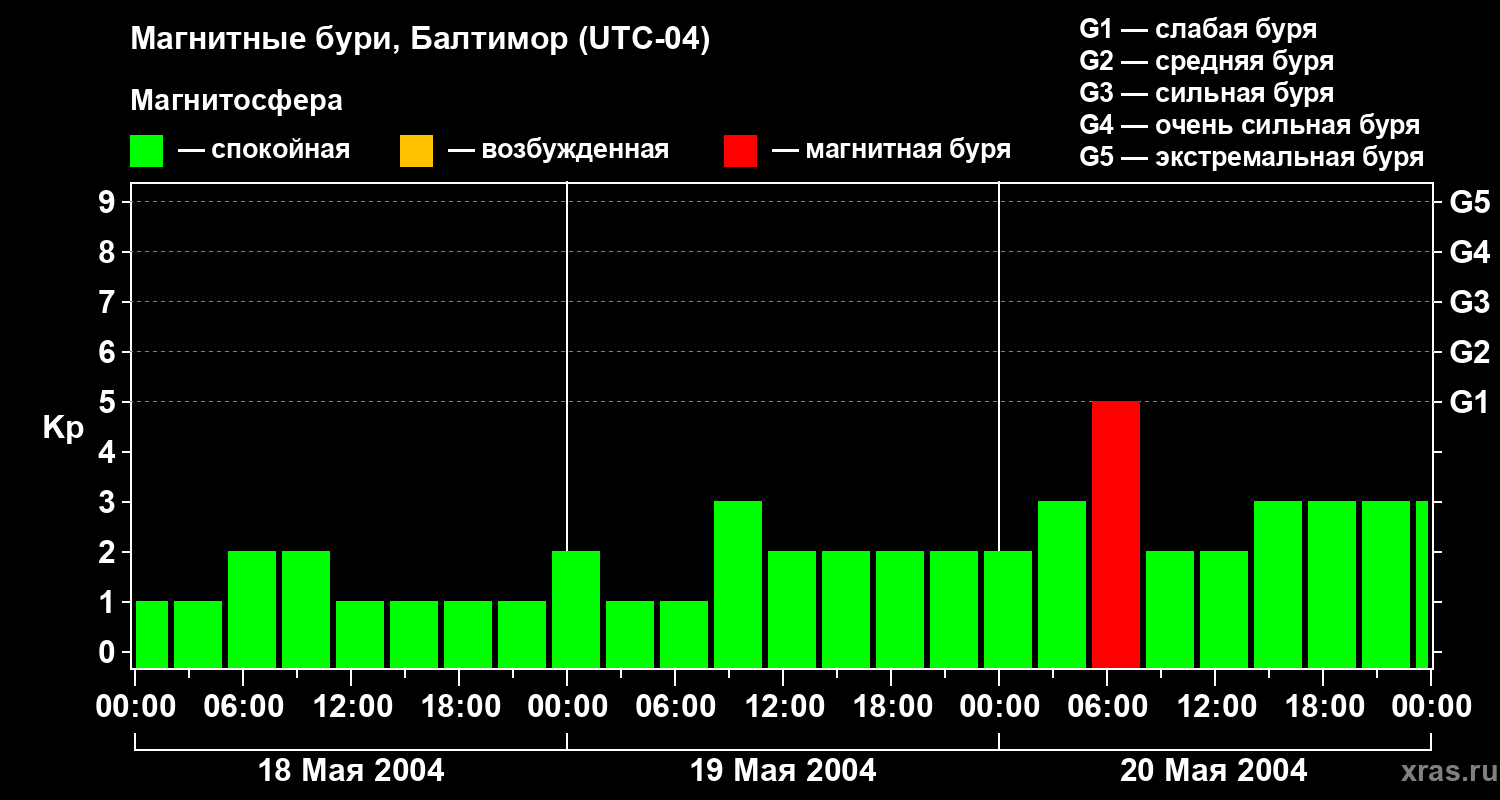Click the '06:00' time label of 19 Мая
Viewport: 1500px width, 800px height.
click(x=675, y=707)
